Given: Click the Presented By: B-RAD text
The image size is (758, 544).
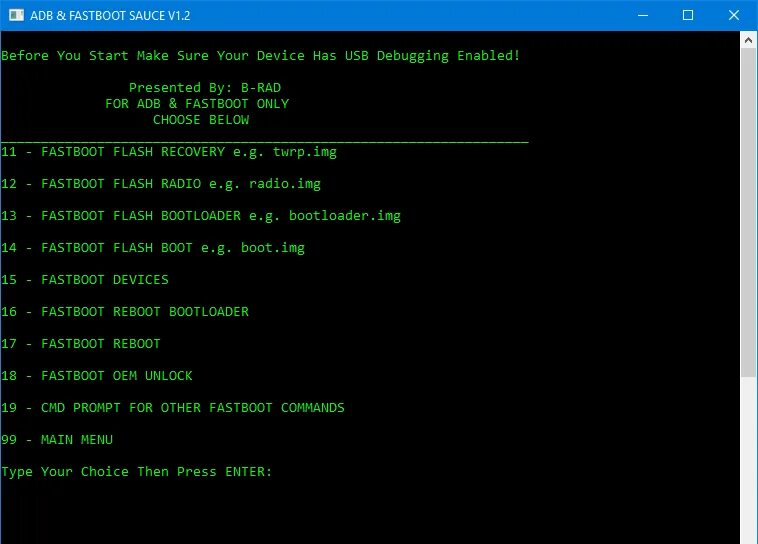Looking at the screenshot, I should (205, 88).
